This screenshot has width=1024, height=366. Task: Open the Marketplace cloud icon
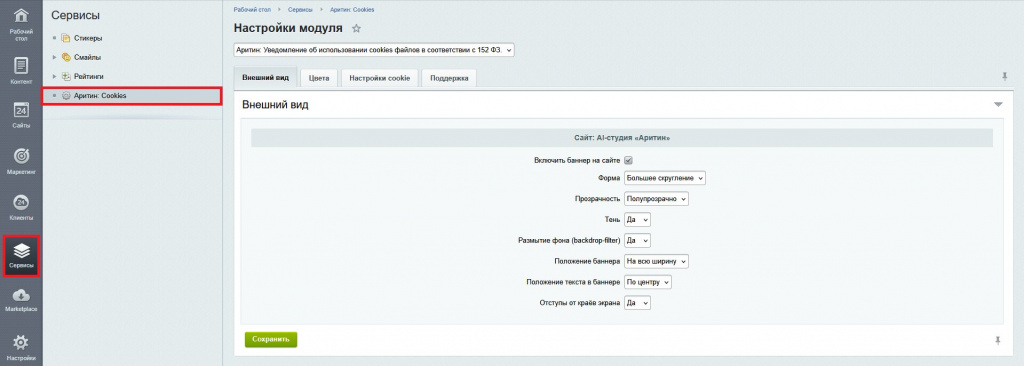(21, 295)
